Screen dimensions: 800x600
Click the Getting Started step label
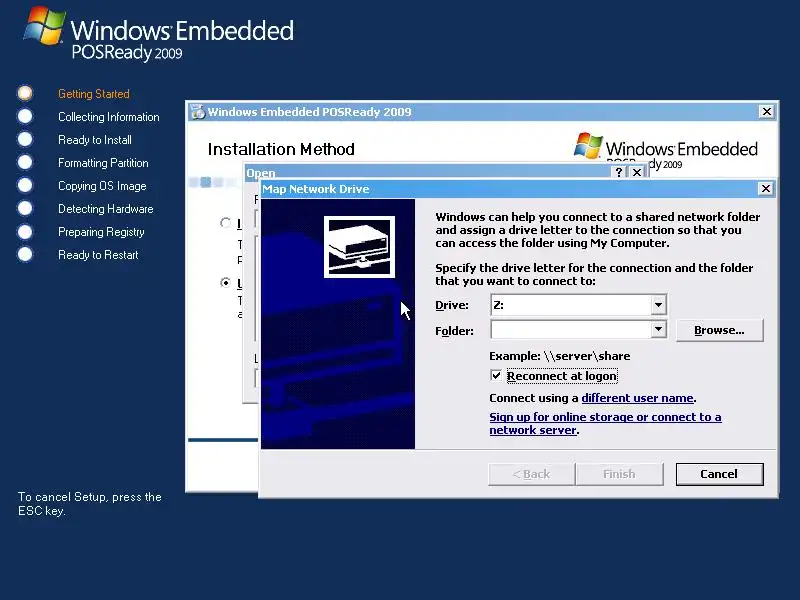(x=94, y=94)
